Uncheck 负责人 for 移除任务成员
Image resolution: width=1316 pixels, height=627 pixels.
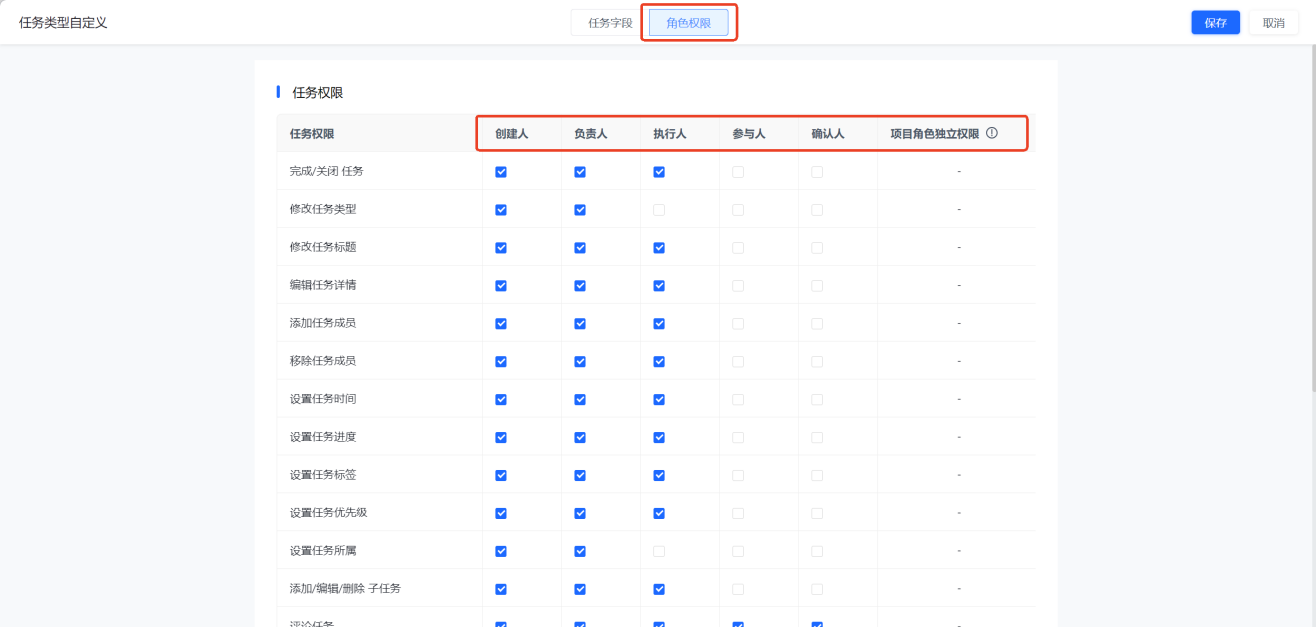click(x=580, y=361)
